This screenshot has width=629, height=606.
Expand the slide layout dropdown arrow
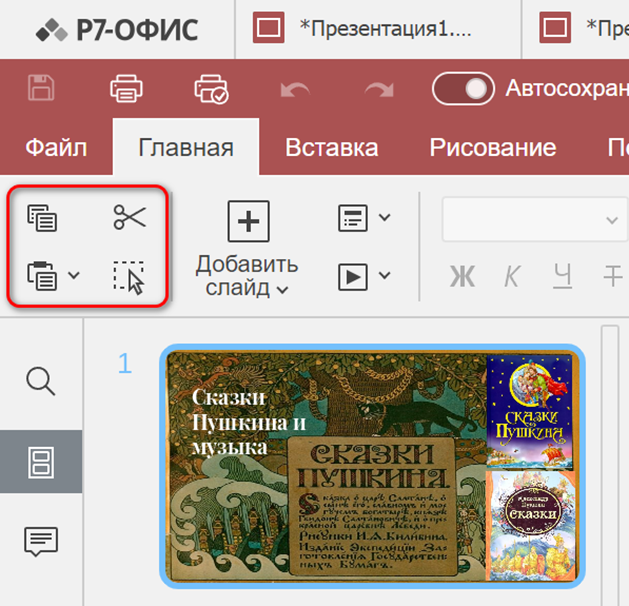[384, 217]
